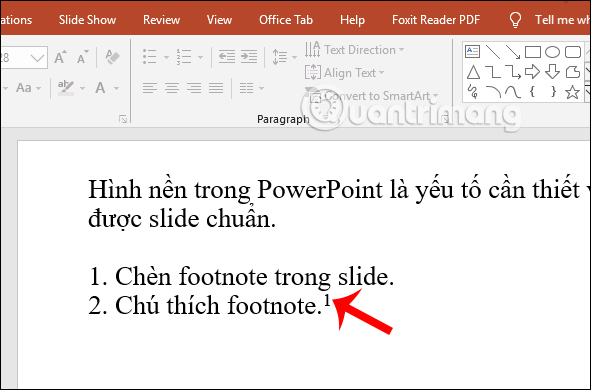Select the Rectangle shape

click(x=533, y=52)
